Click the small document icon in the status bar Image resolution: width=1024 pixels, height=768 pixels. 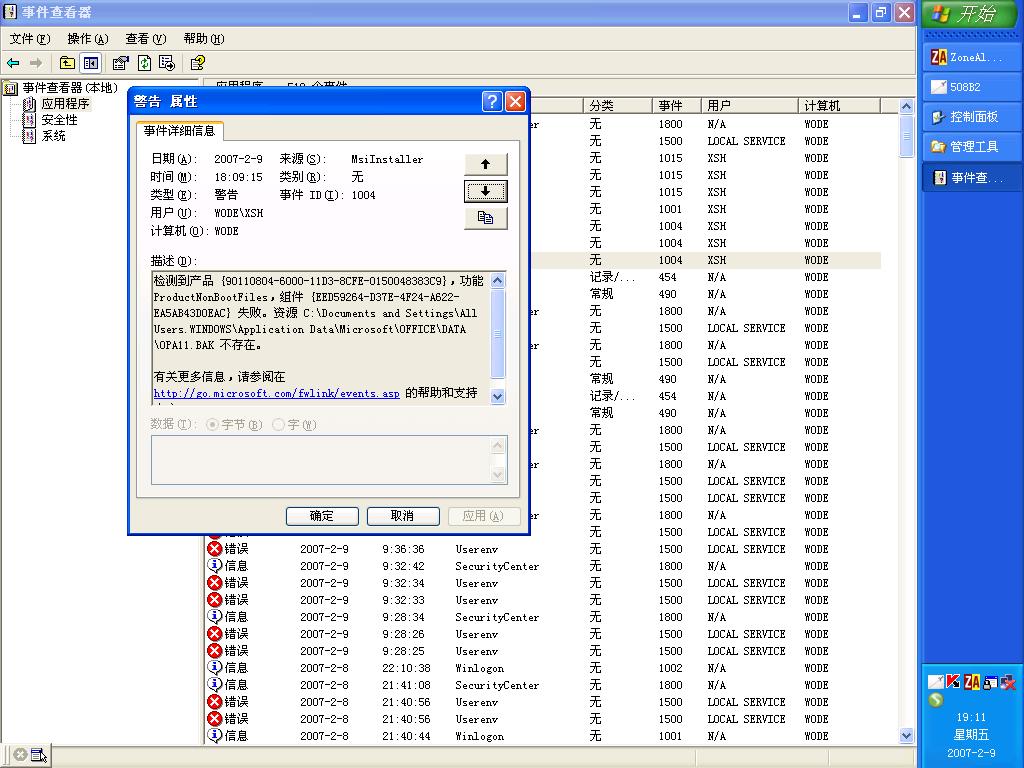39,755
